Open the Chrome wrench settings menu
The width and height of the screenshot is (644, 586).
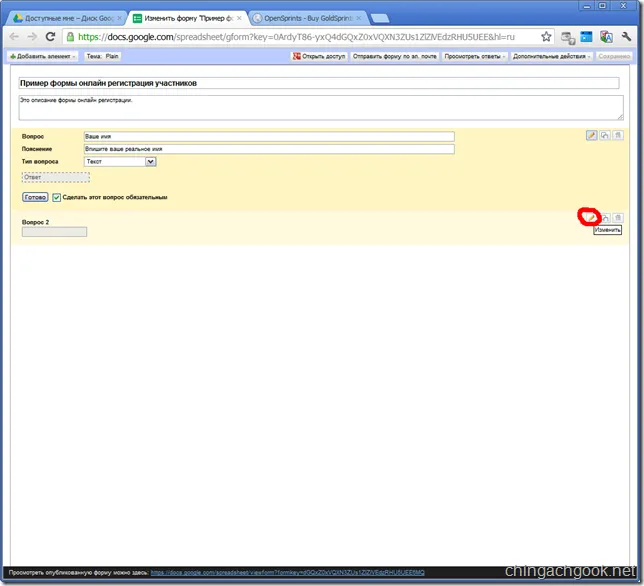(x=626, y=37)
